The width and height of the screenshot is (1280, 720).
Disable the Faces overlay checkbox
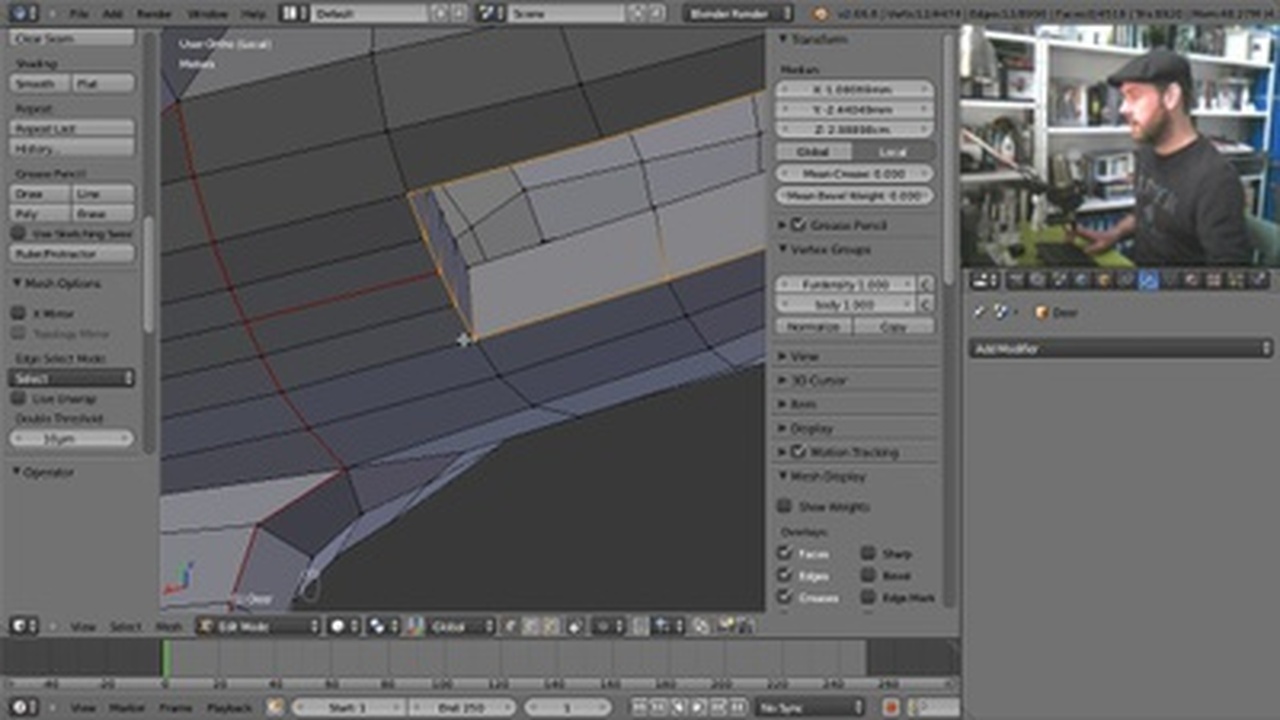(785, 553)
